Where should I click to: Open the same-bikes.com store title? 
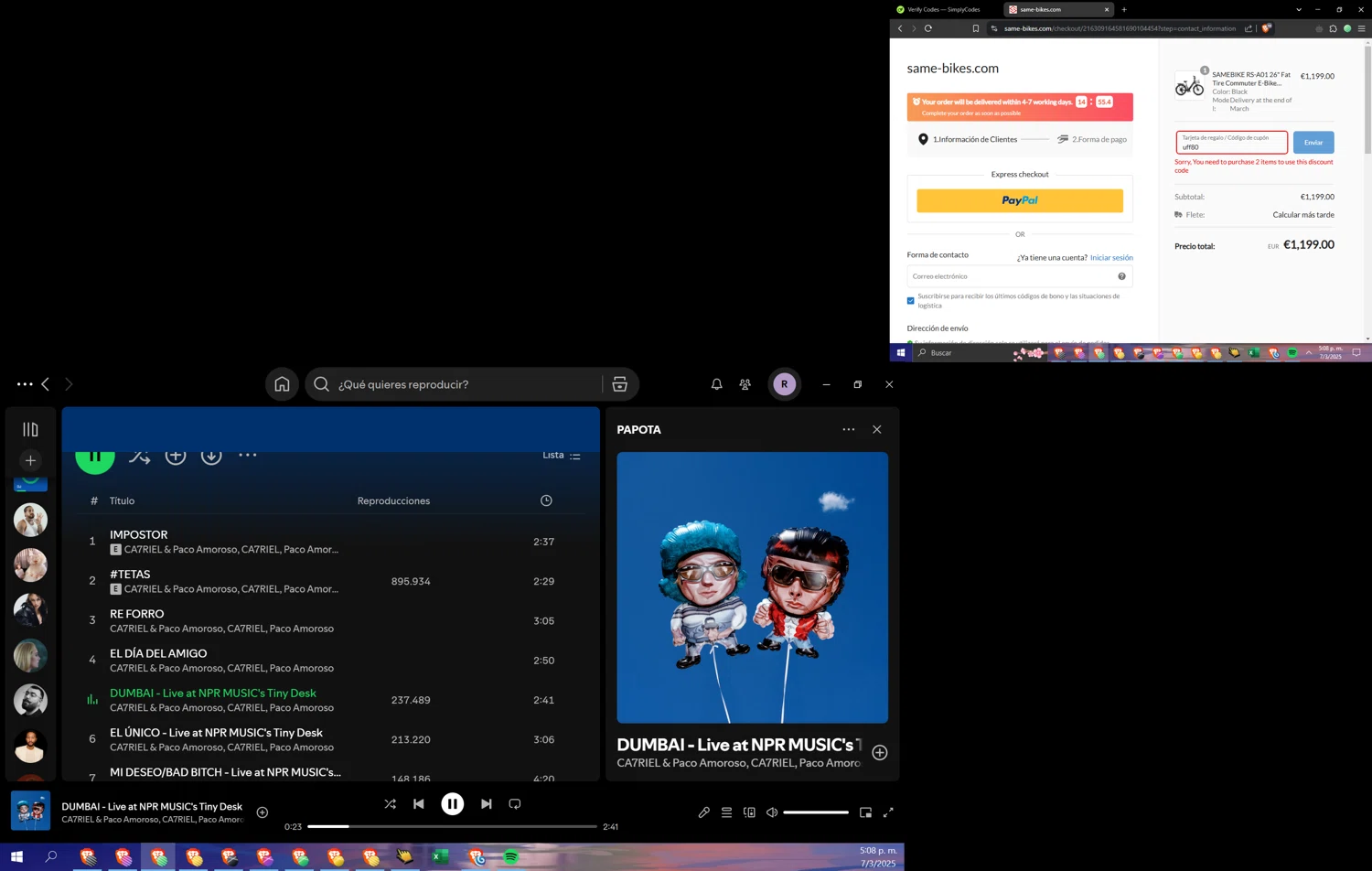[952, 68]
